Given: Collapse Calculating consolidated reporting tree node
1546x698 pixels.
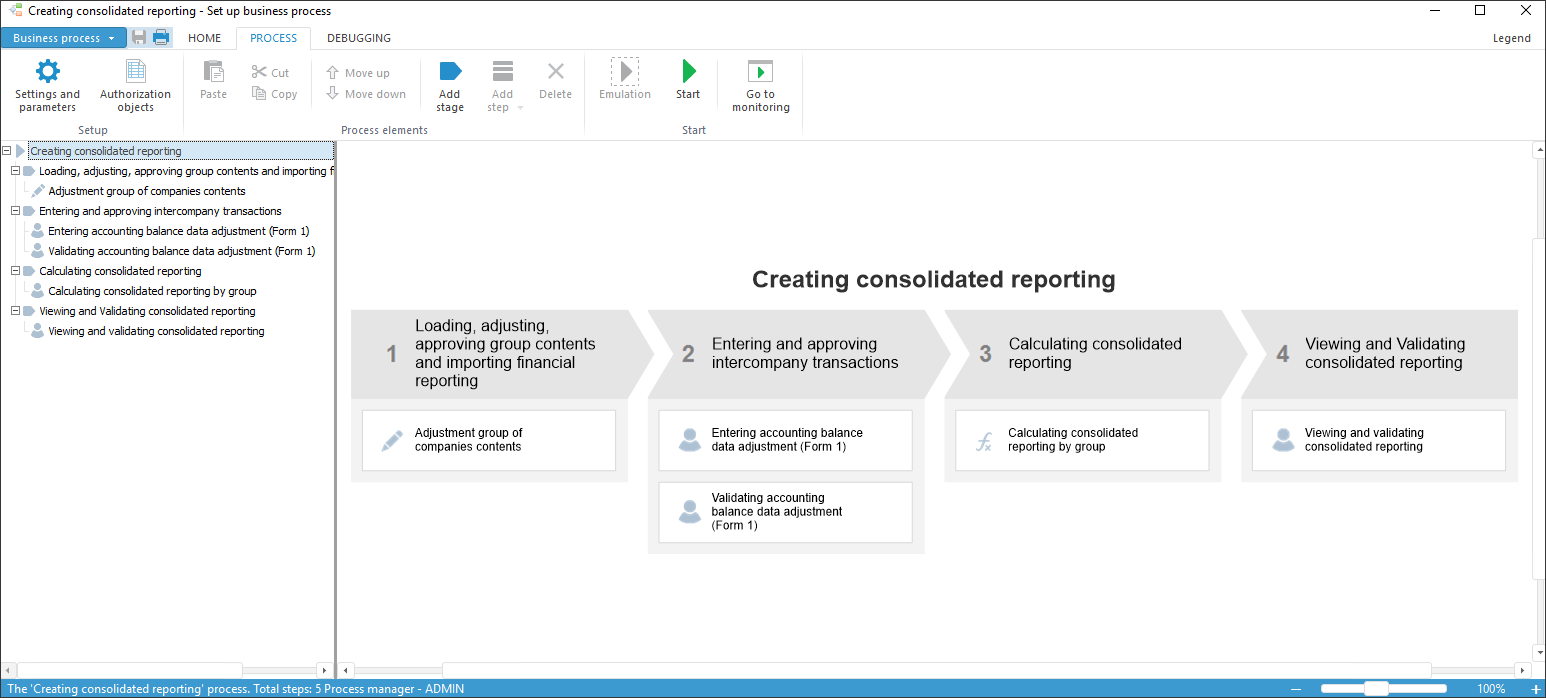Looking at the screenshot, I should pos(15,271).
